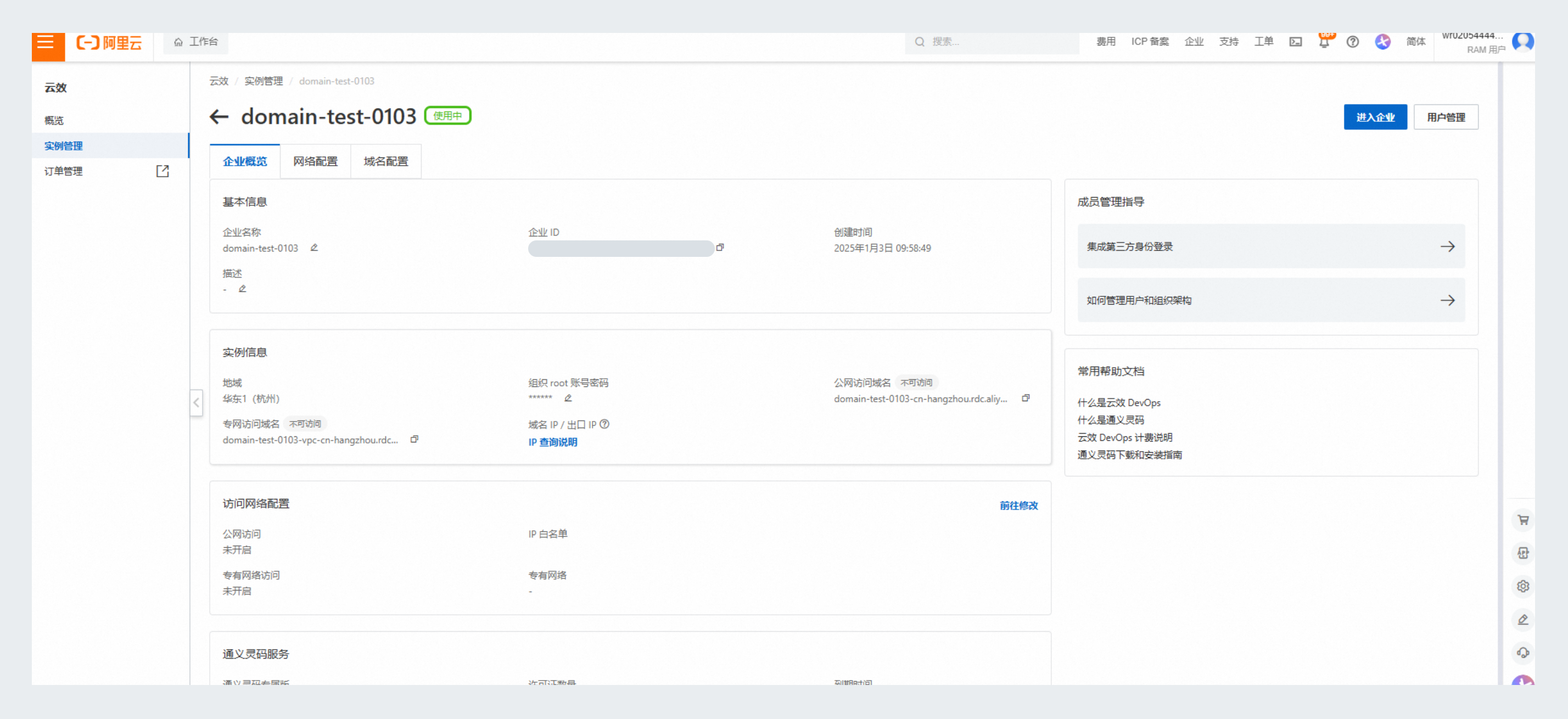Screen dimensions: 1568x719
Task: Open the notifications bell
Action: (x=1324, y=42)
